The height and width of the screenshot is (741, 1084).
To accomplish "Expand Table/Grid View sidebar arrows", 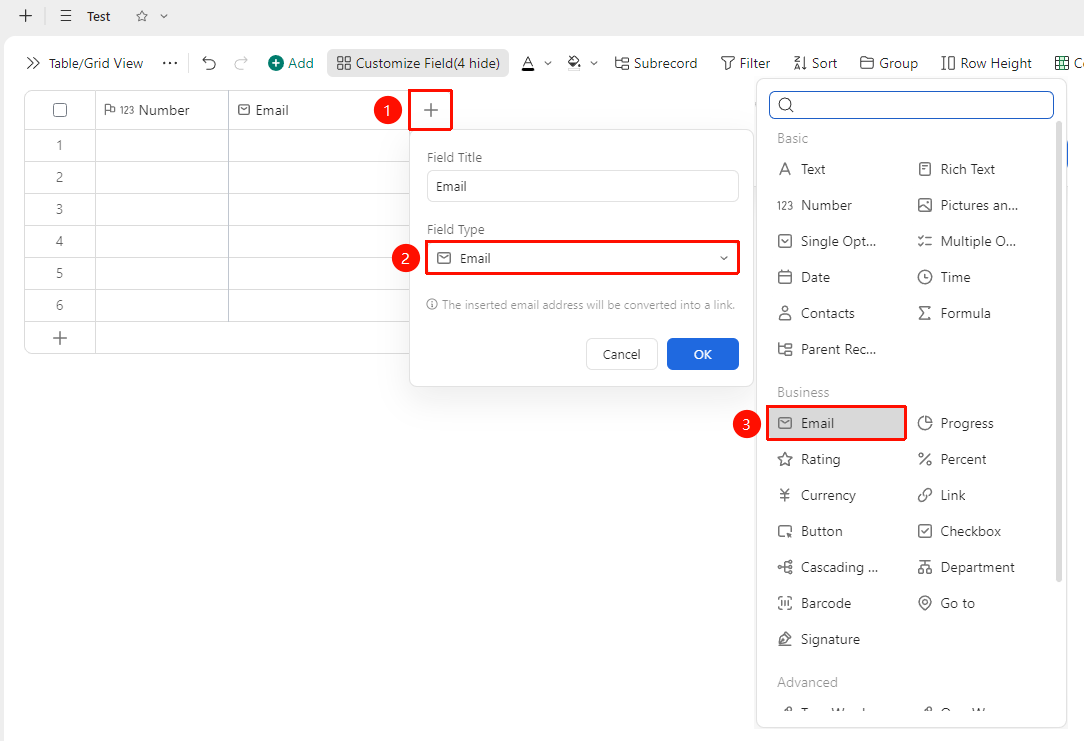I will 32,64.
